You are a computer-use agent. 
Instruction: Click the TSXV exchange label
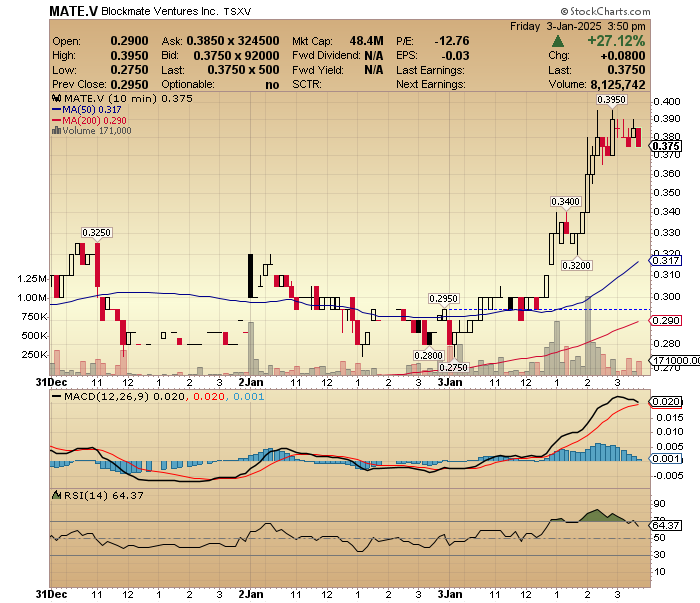pos(238,12)
